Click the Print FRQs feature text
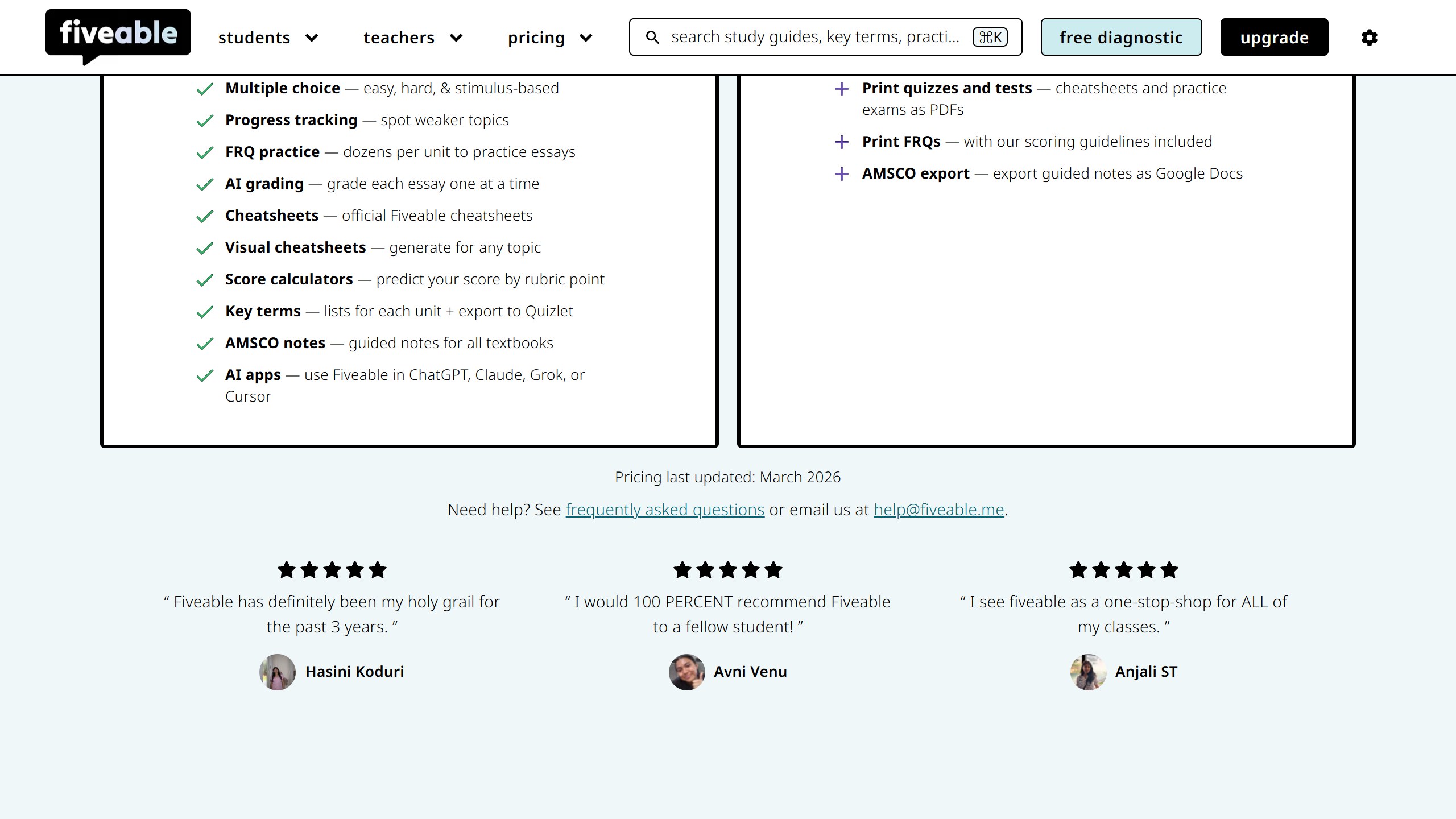 (1037, 142)
